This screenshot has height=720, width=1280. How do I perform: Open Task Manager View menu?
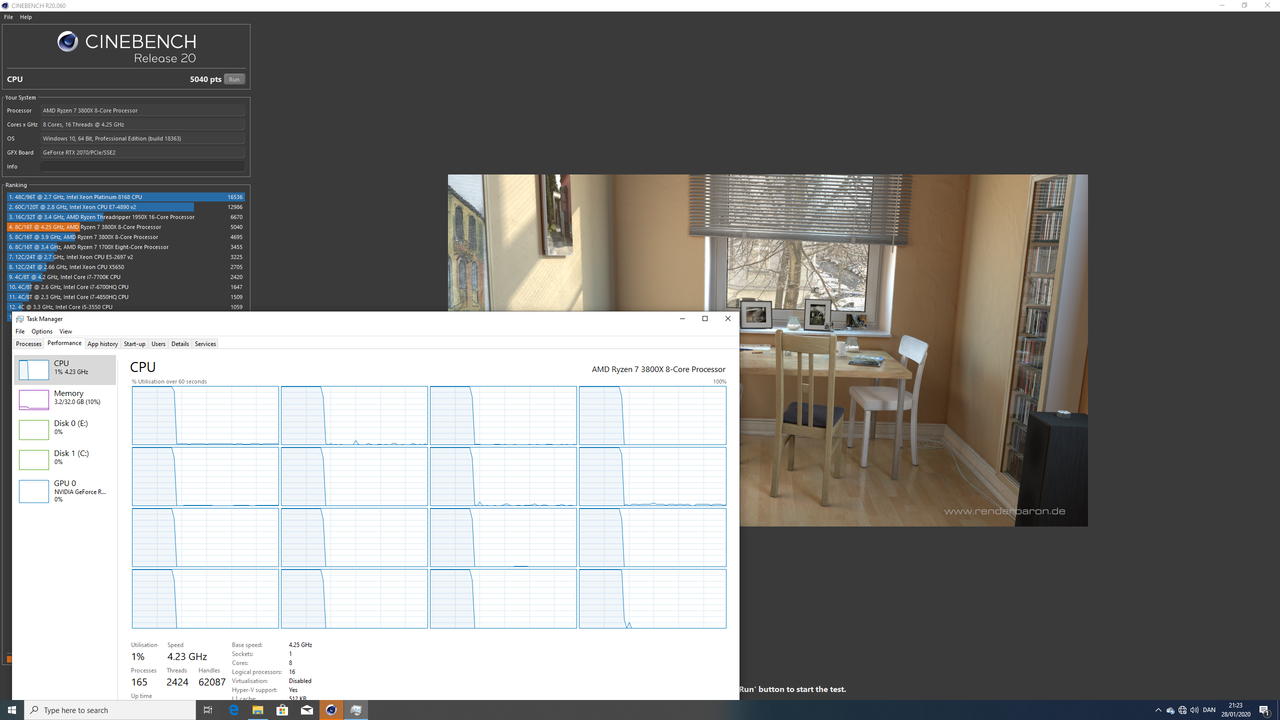[66, 331]
